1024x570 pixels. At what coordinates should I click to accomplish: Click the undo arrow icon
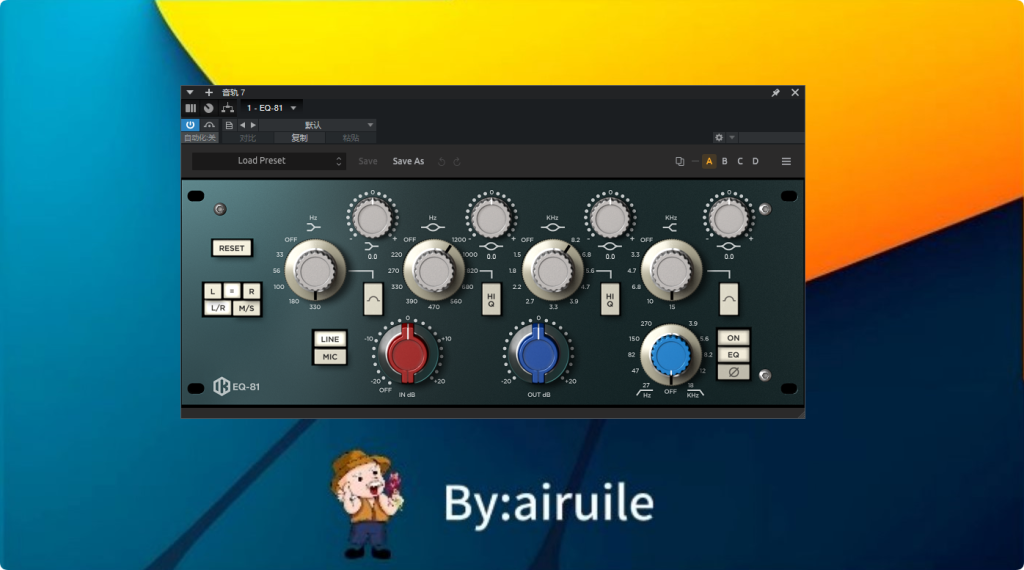441,162
